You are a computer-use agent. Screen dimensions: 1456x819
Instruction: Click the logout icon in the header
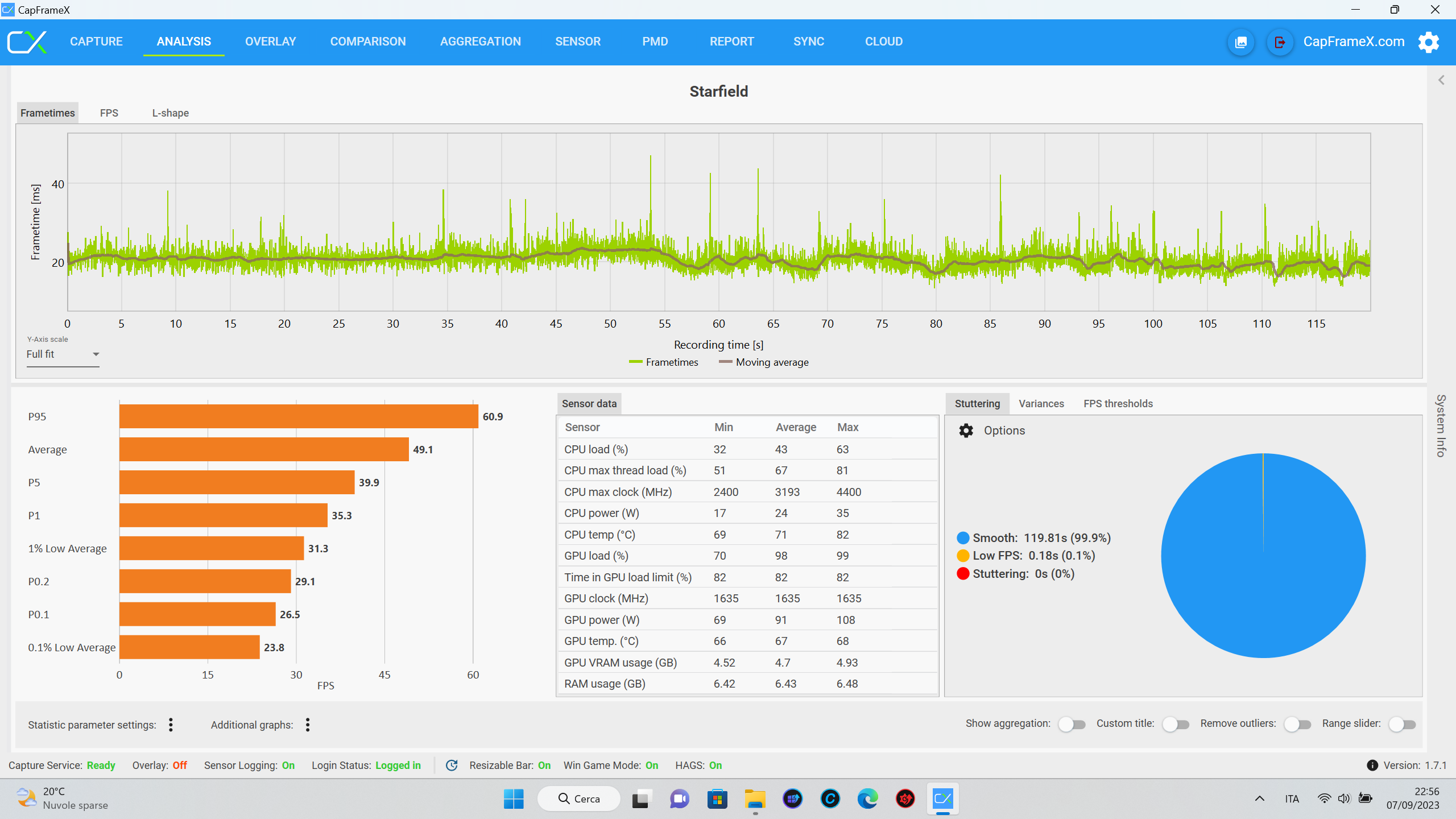click(1280, 42)
